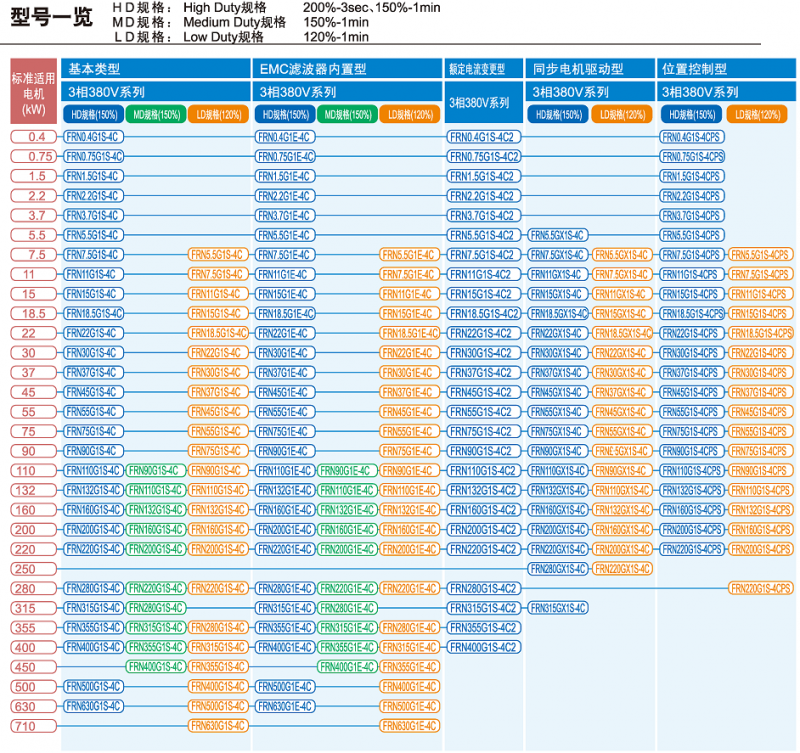Select model FRN500G1S-4C

coord(93,687)
